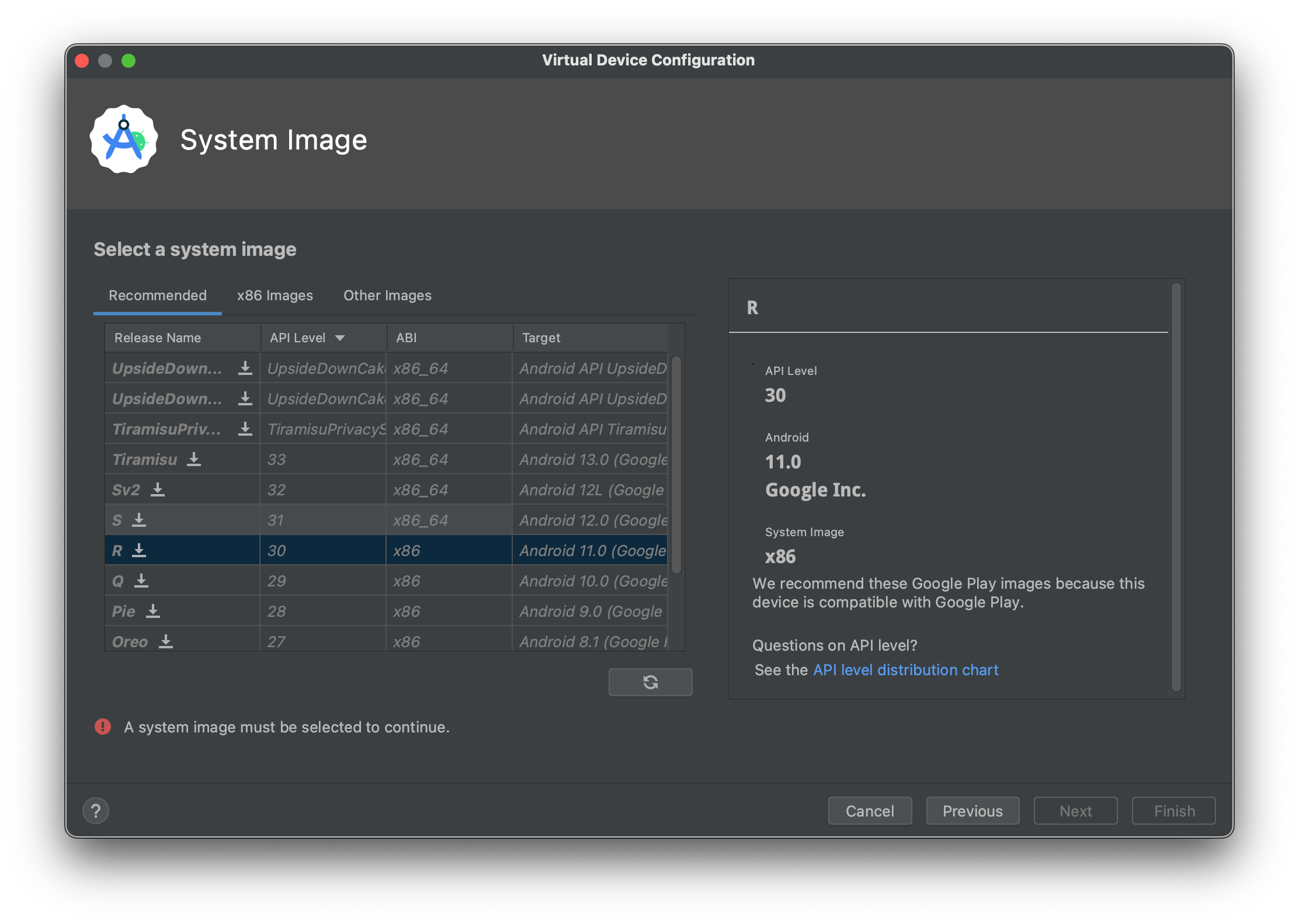
Task: Cancel the virtual device configuration
Action: click(870, 811)
